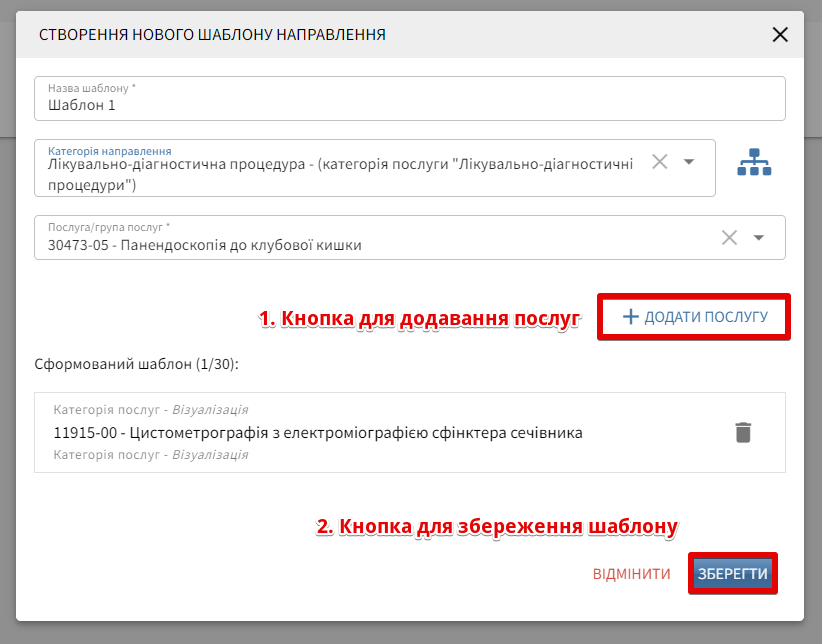The image size is (822, 644).
Task: Click the Назва шаблону input field
Action: pyautogui.click(x=410, y=104)
